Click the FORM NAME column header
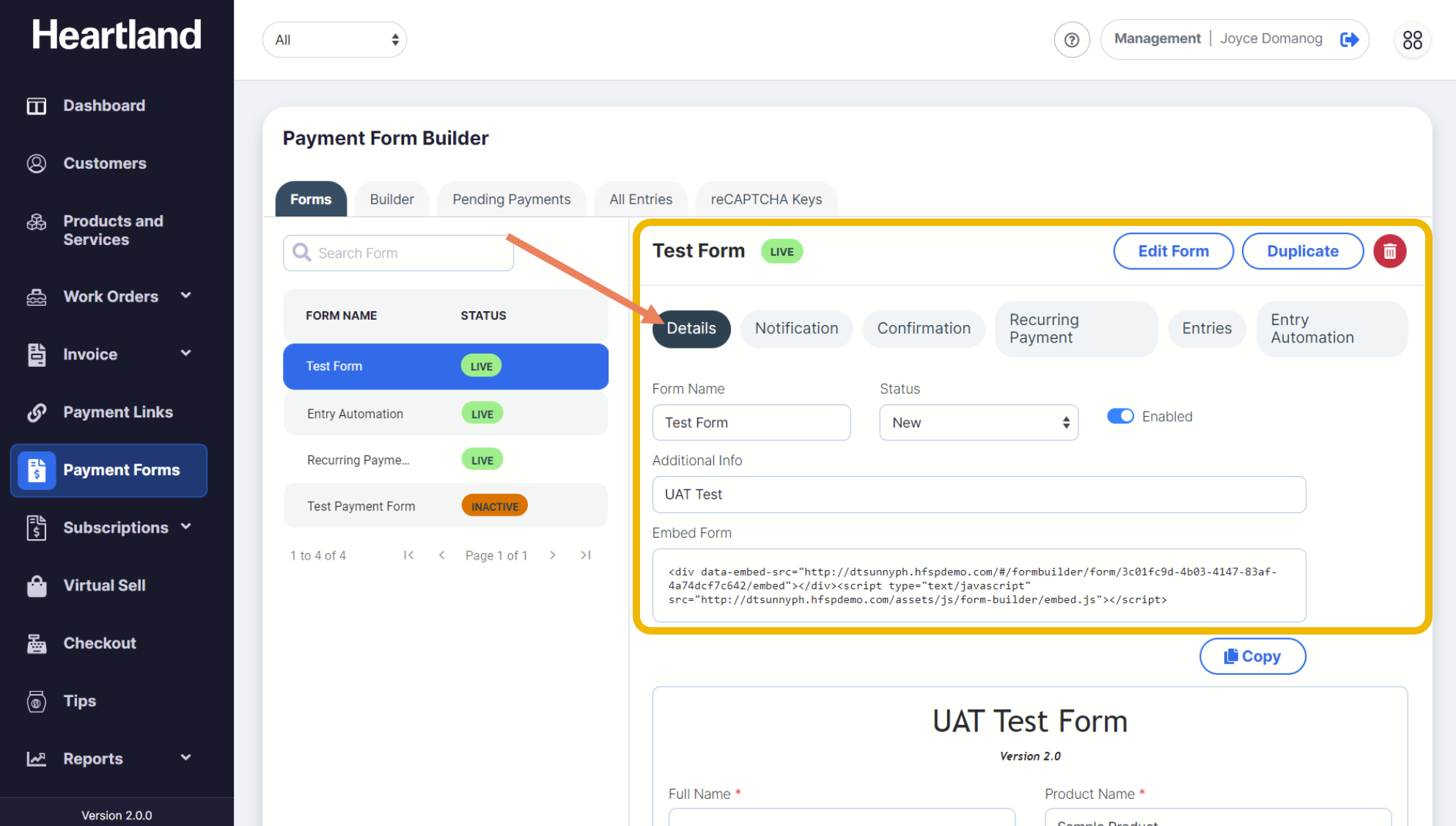The image size is (1456, 826). point(341,315)
